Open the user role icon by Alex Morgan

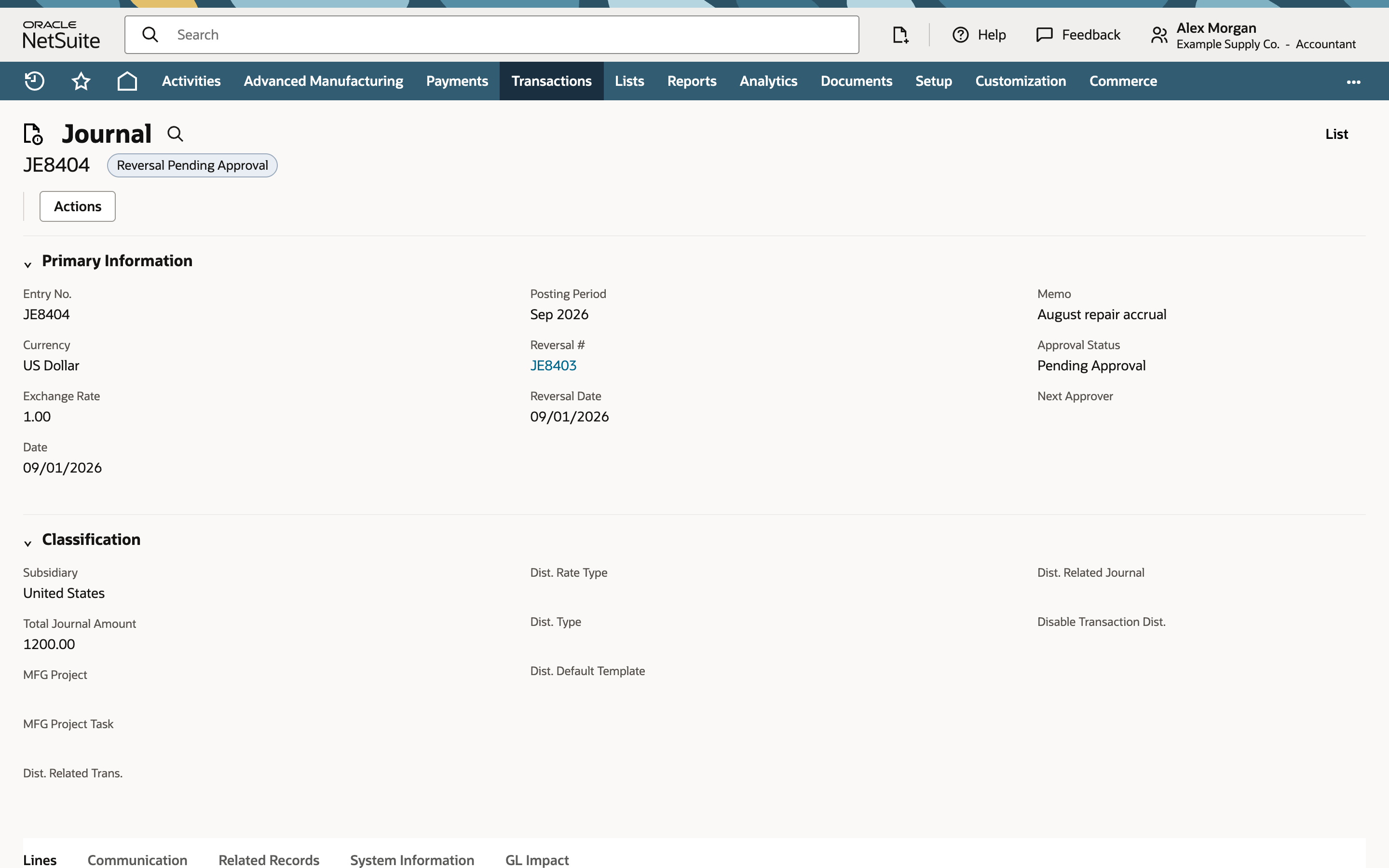(1159, 35)
